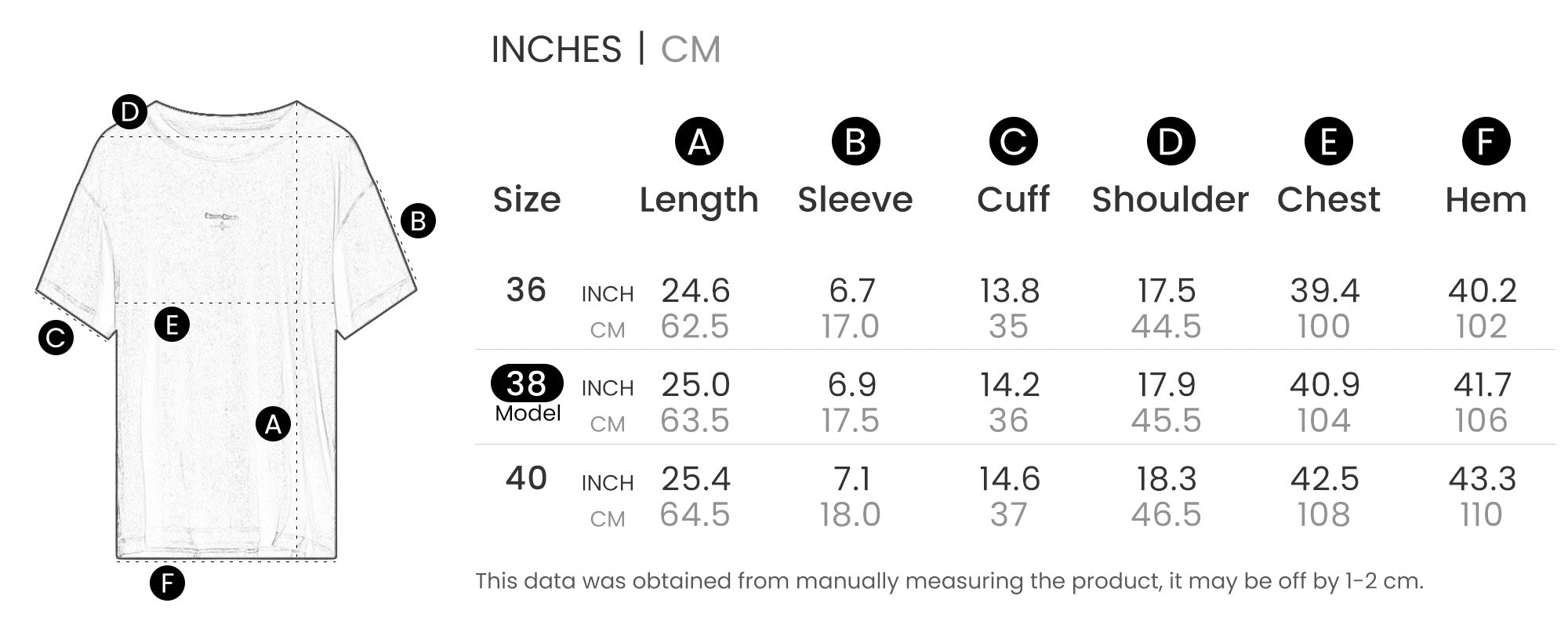1568x632 pixels.
Task: Click the D Shoulder column badge
Action: coord(1171,141)
